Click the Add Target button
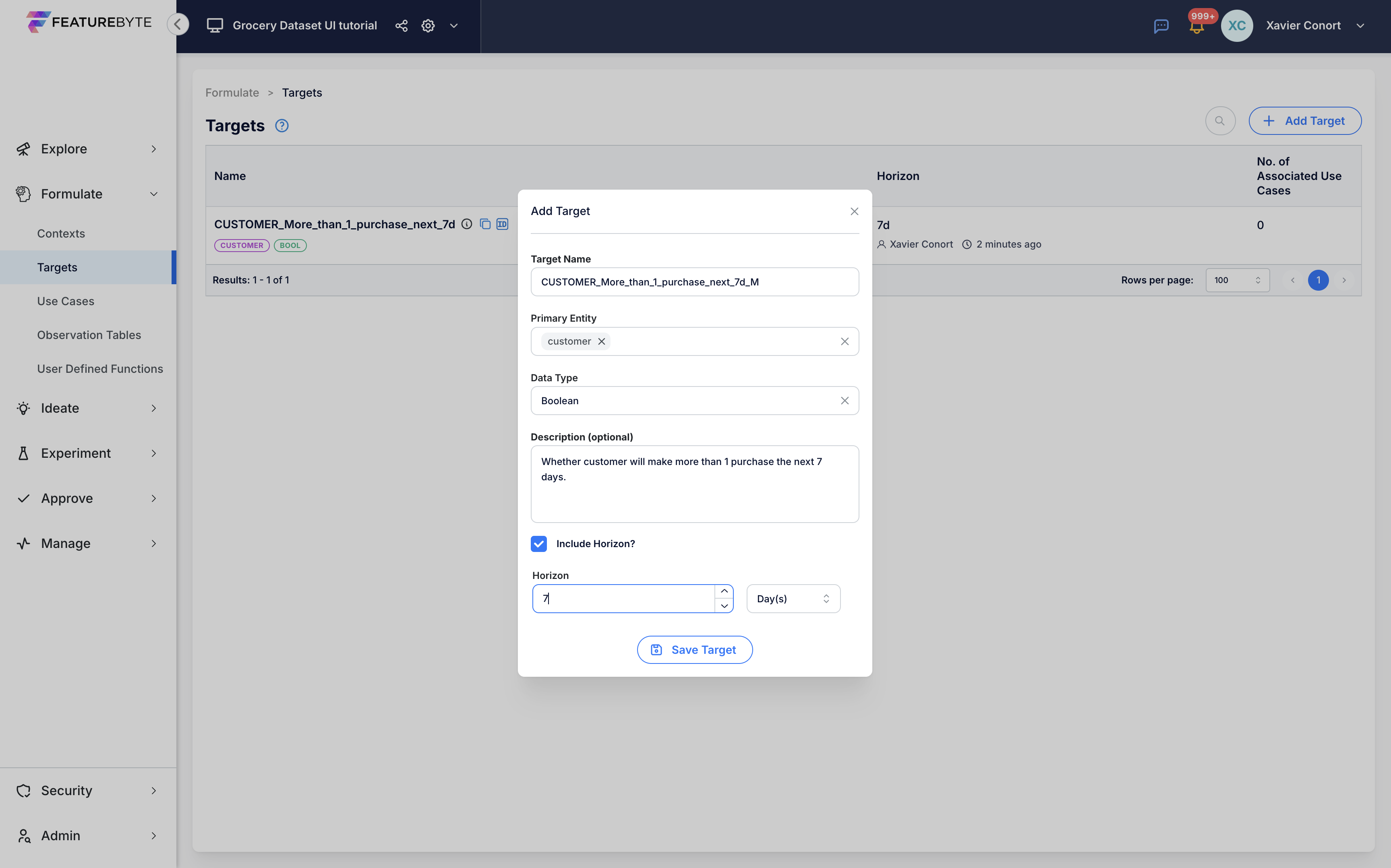The height and width of the screenshot is (868, 1391). (x=1305, y=120)
